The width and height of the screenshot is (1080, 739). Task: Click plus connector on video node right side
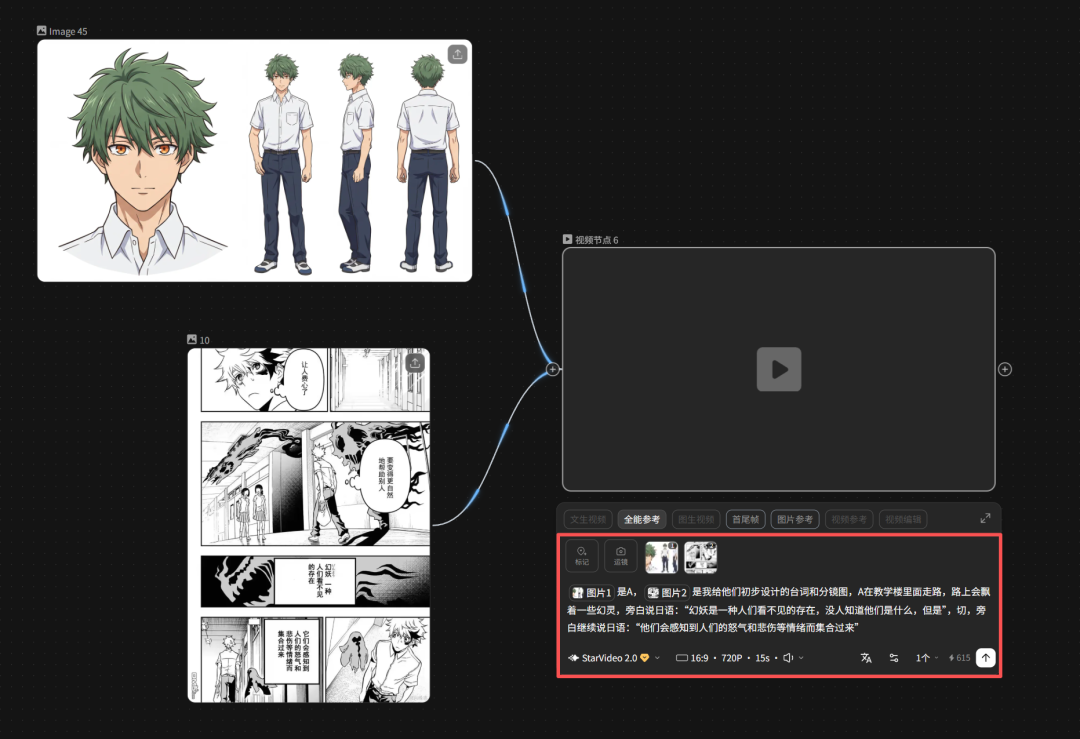[x=1005, y=369]
